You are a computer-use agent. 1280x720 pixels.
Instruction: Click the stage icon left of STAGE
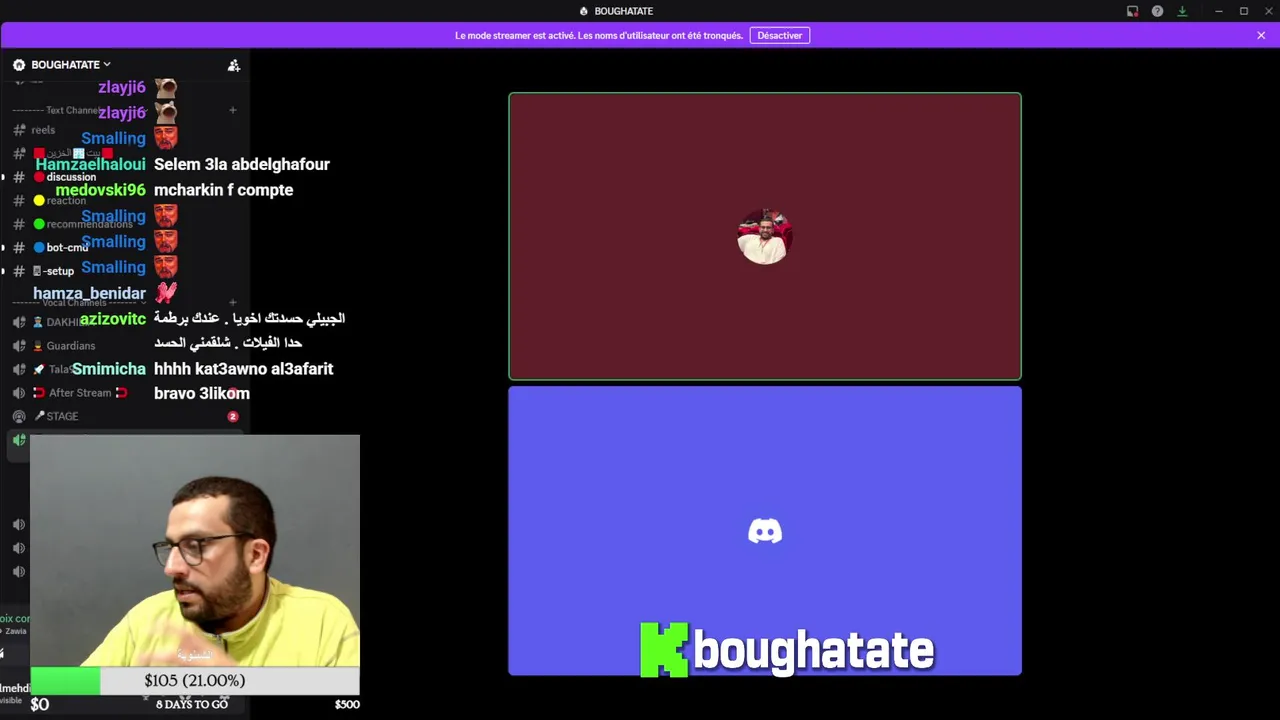click(x=18, y=416)
